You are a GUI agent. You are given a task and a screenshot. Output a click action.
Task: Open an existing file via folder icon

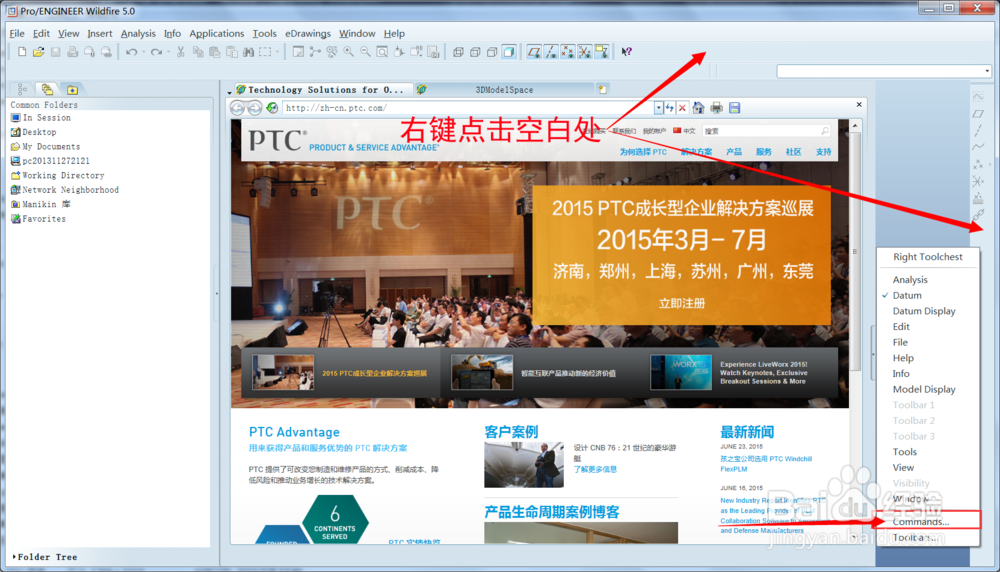click(38, 52)
